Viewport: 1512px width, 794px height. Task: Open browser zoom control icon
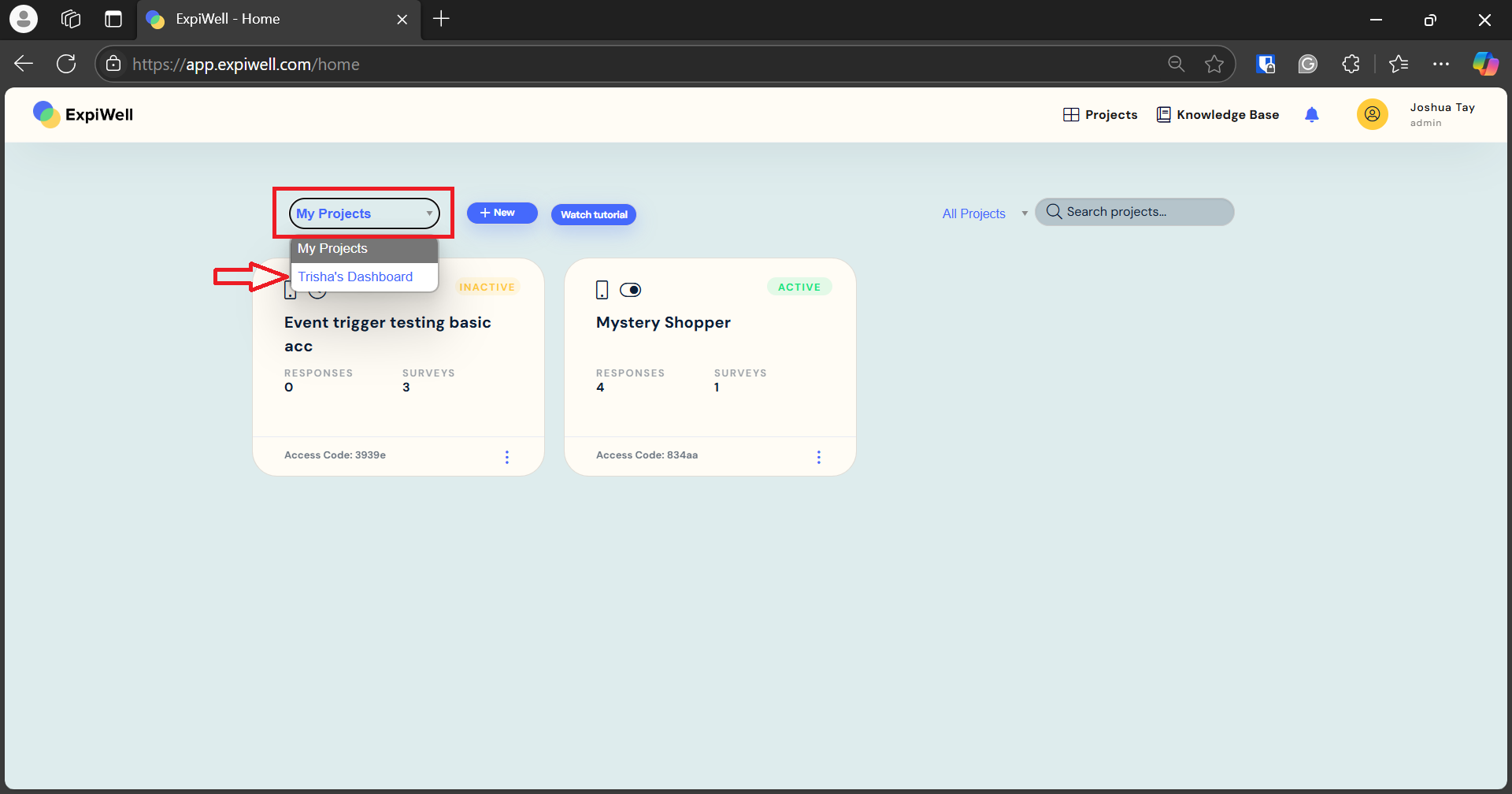click(x=1177, y=64)
